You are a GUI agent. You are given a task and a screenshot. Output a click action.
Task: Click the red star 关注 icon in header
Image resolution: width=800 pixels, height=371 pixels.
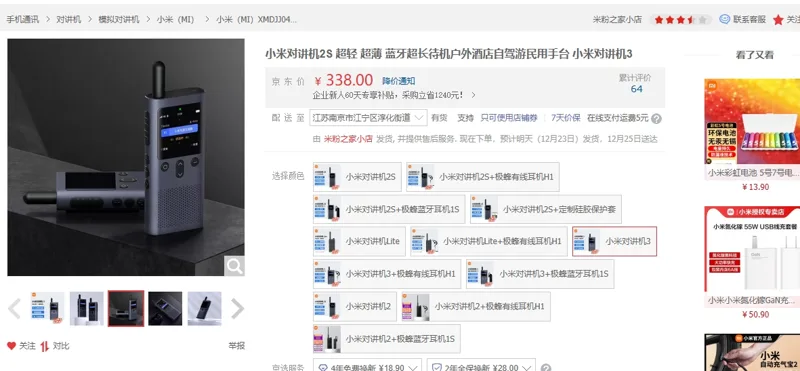[x=778, y=20]
